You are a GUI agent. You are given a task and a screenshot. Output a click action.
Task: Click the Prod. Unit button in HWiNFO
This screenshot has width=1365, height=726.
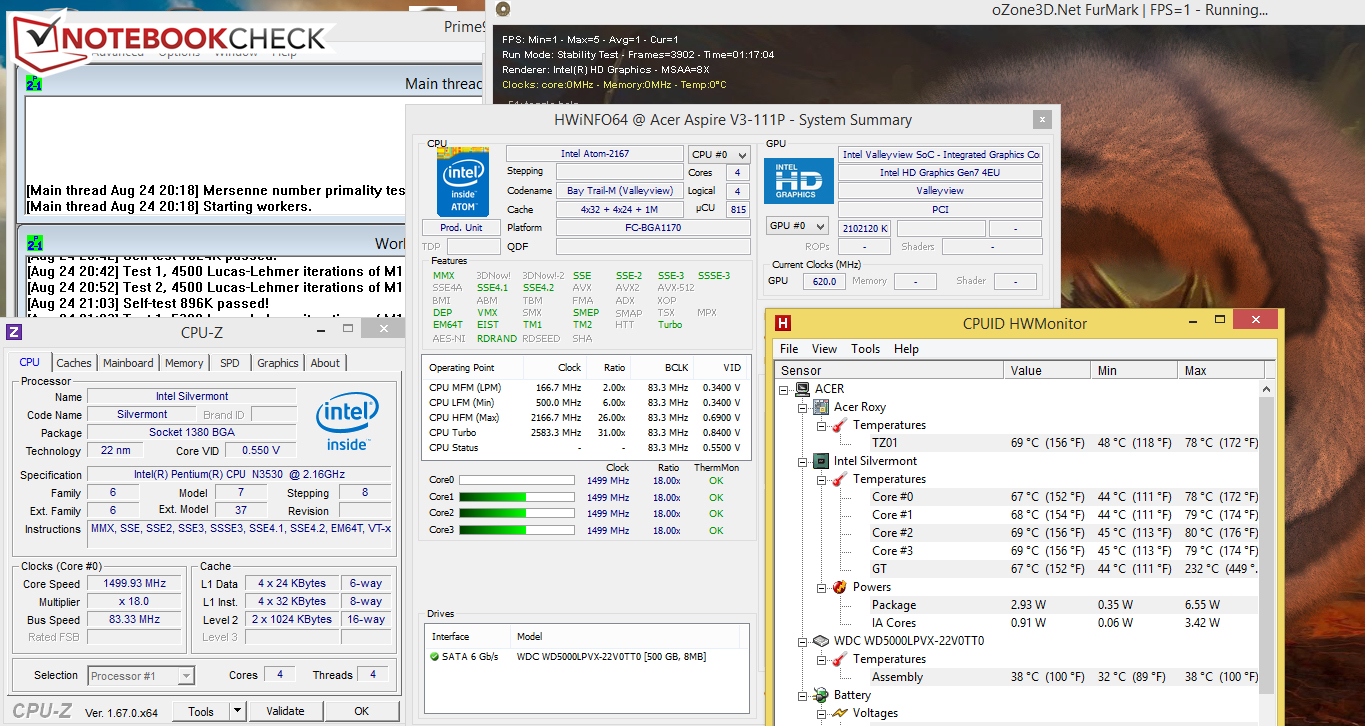[461, 227]
